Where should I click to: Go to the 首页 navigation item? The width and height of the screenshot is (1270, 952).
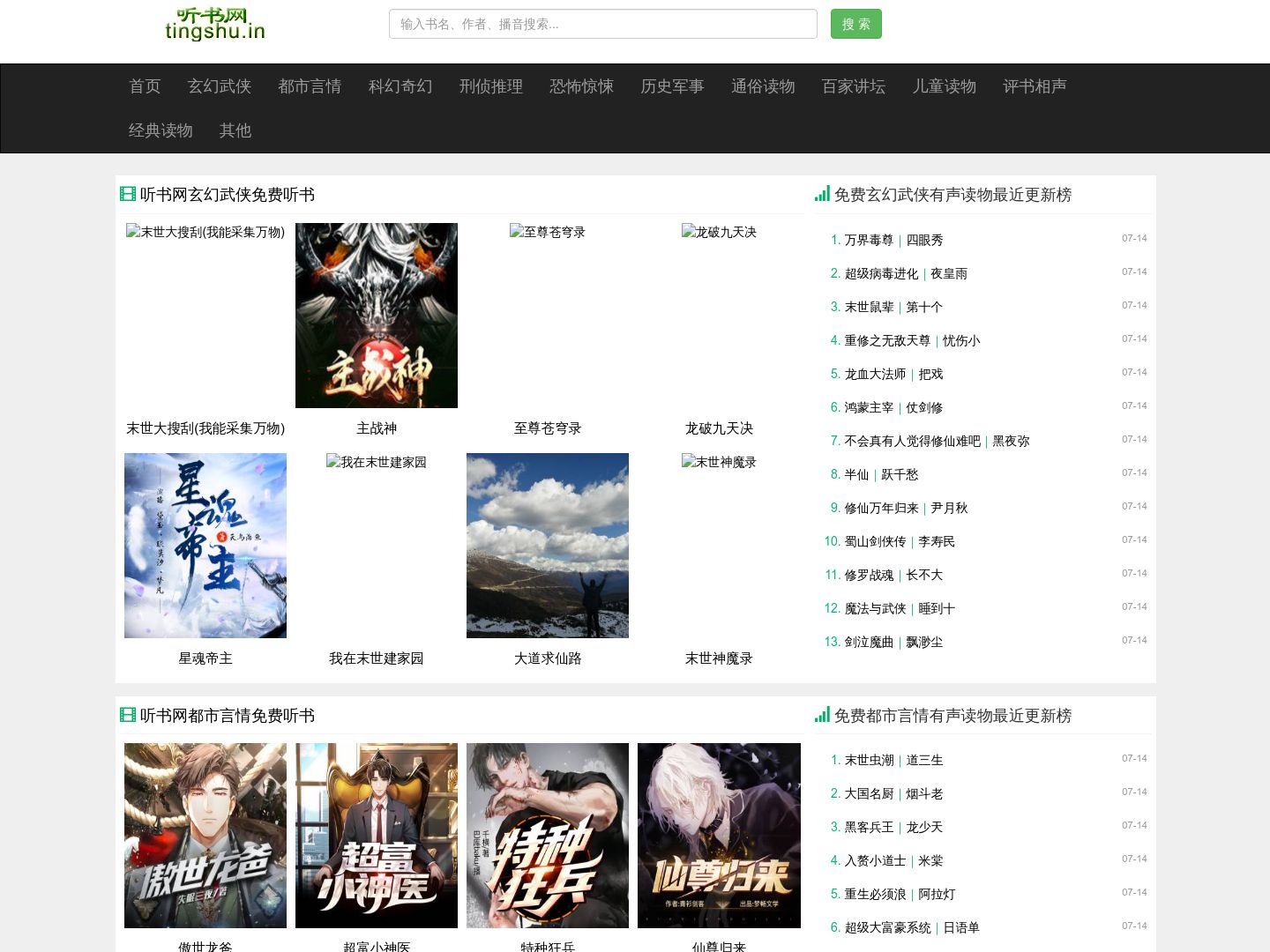tap(145, 86)
